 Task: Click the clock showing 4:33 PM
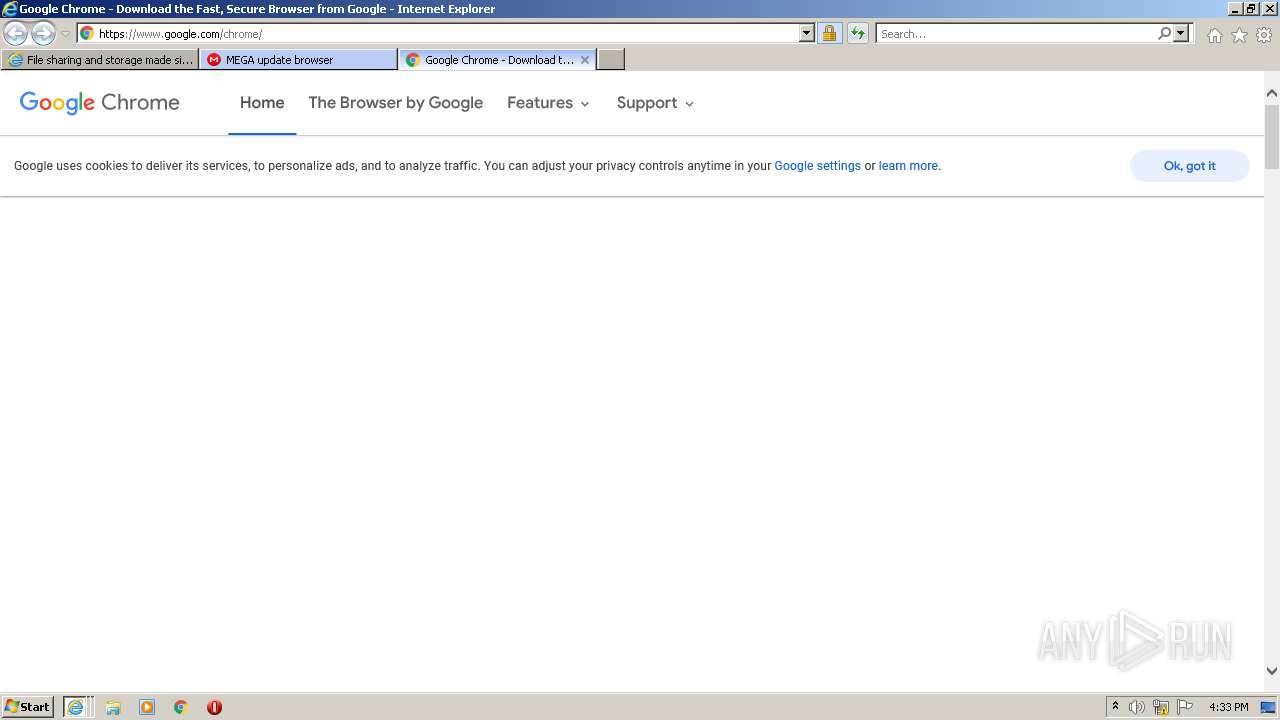(x=1228, y=707)
